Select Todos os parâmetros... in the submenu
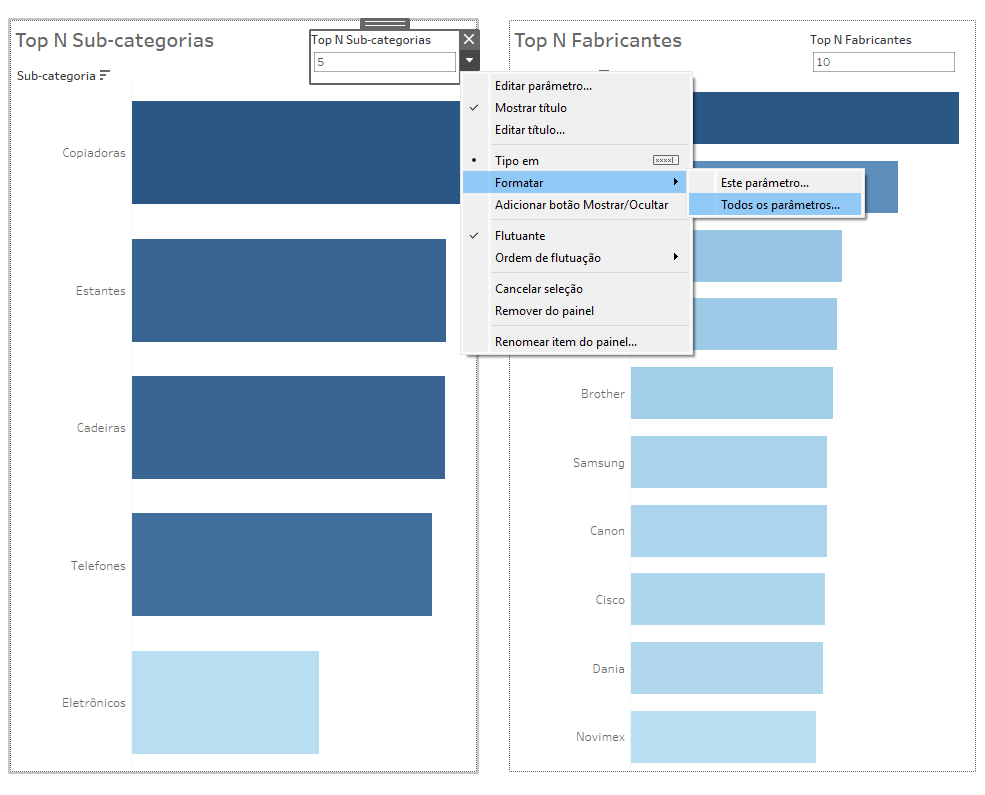 pos(780,205)
